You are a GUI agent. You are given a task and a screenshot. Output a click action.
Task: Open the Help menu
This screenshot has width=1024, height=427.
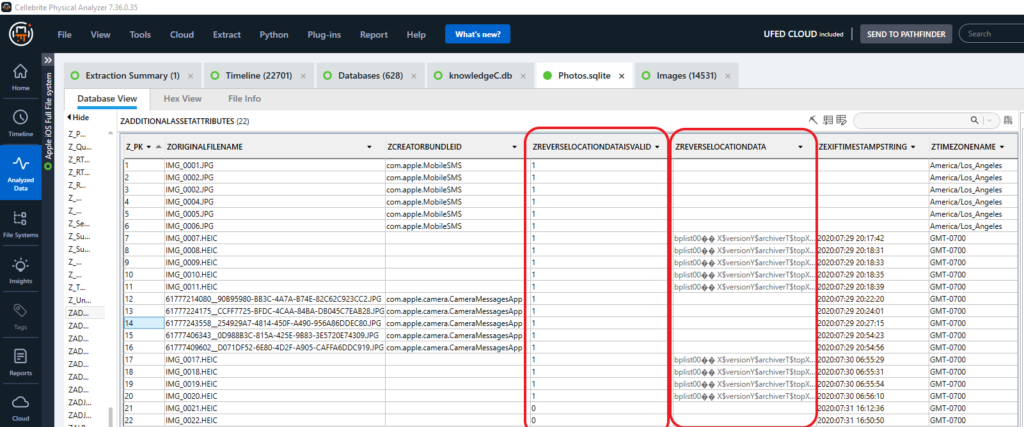[416, 35]
